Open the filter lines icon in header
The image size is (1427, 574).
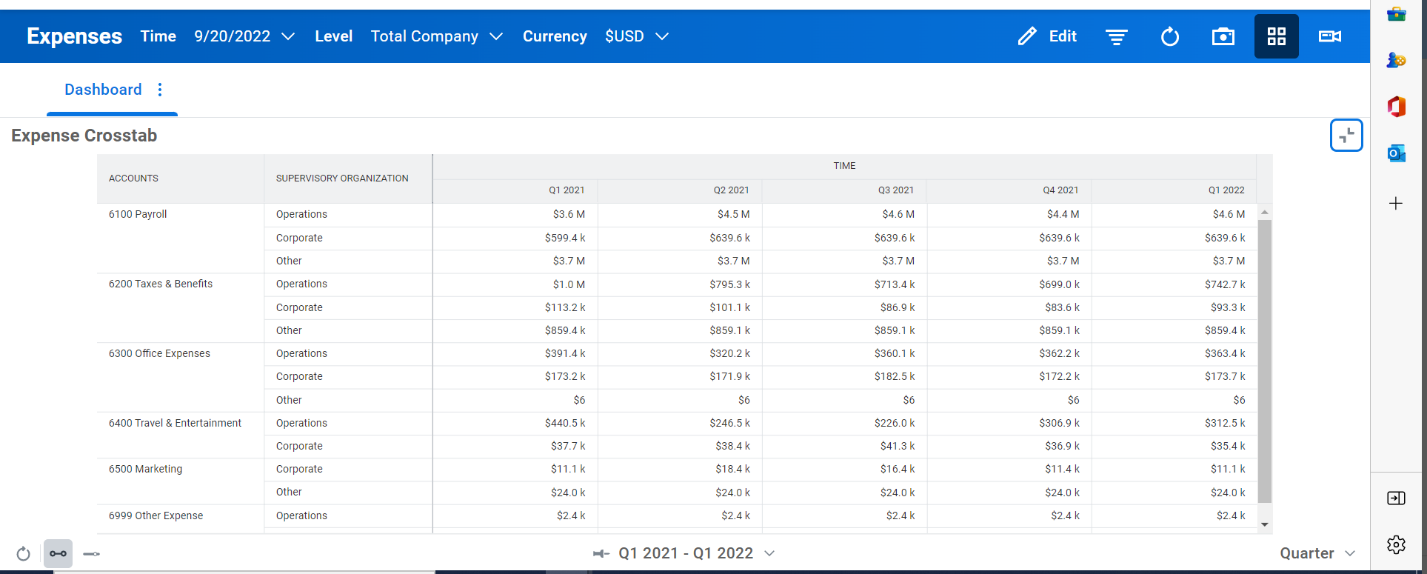pos(1116,37)
